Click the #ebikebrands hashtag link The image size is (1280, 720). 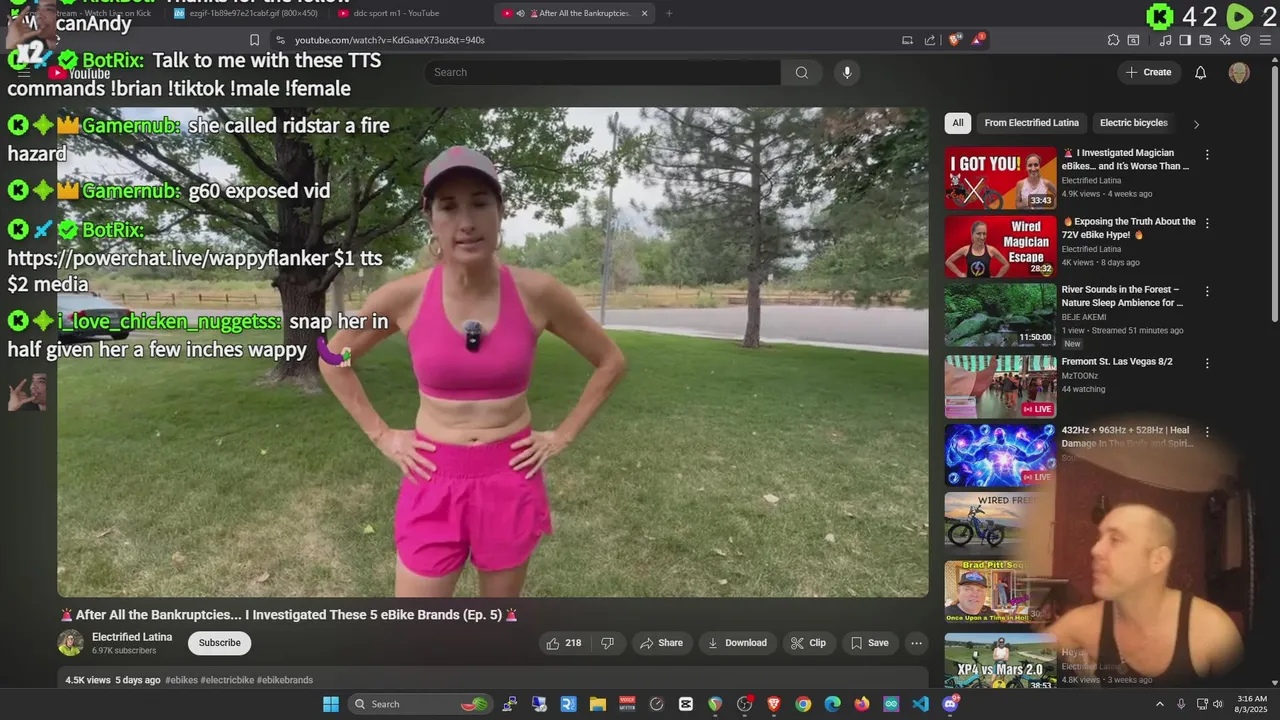tap(285, 680)
